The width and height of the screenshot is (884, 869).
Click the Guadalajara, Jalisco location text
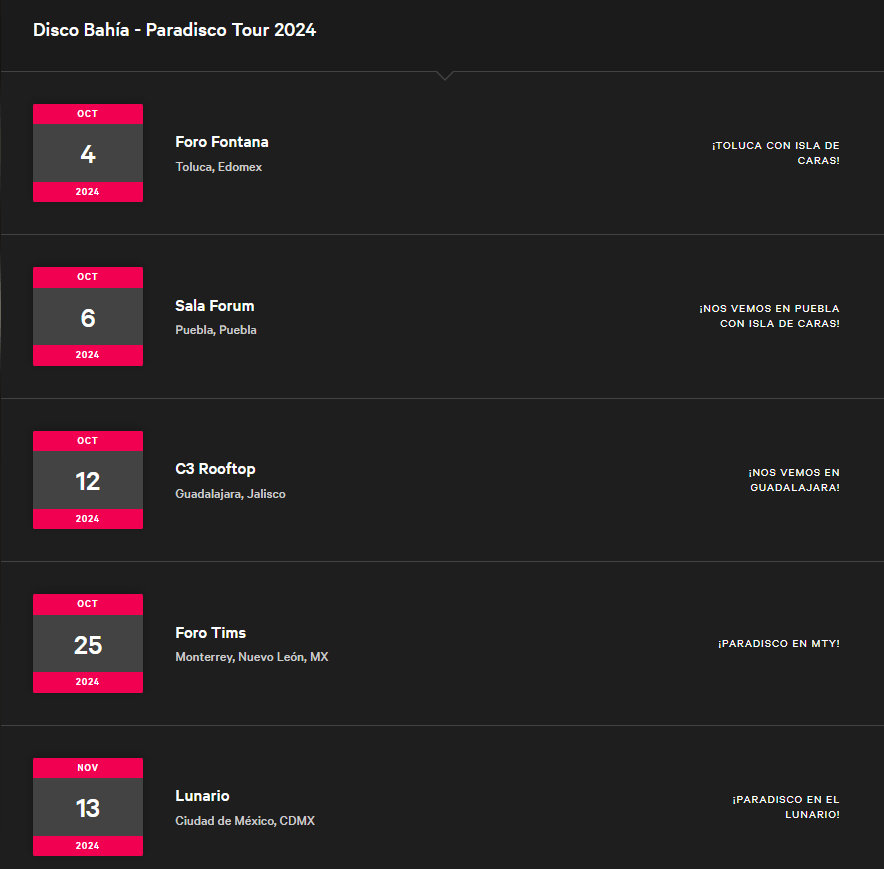[x=230, y=494]
